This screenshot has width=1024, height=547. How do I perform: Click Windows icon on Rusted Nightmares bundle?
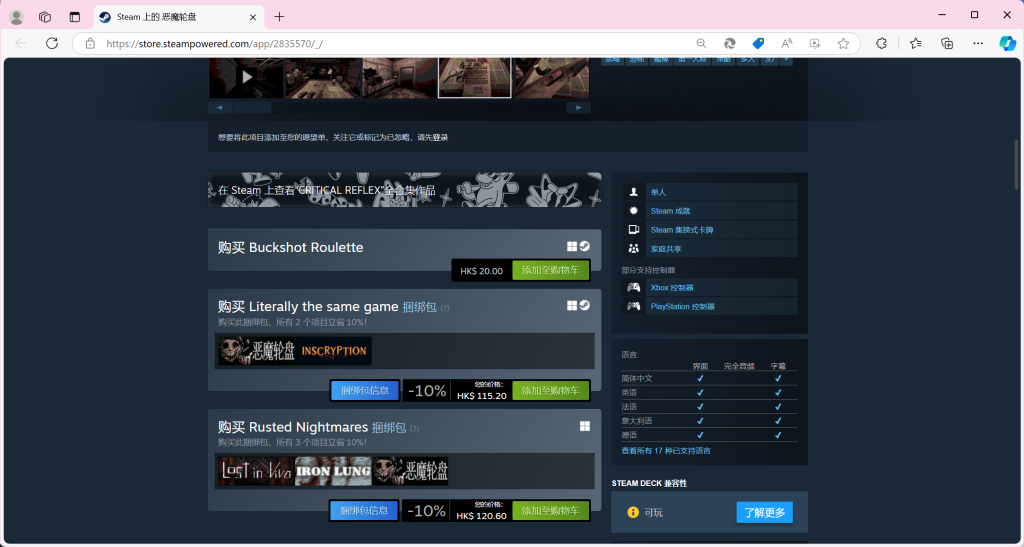point(584,426)
